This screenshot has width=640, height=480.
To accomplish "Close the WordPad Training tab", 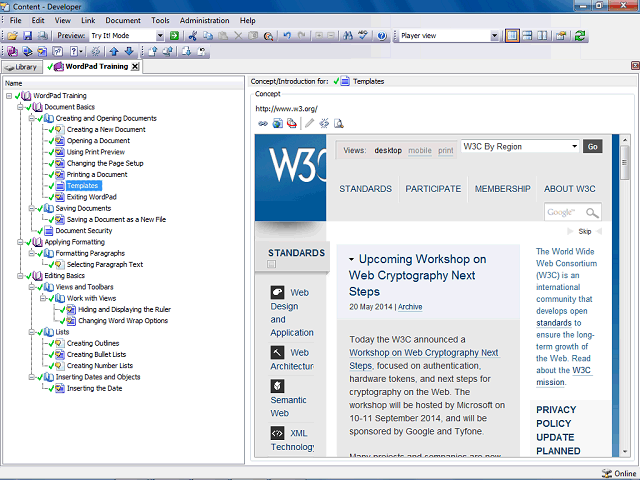I will coord(135,67).
